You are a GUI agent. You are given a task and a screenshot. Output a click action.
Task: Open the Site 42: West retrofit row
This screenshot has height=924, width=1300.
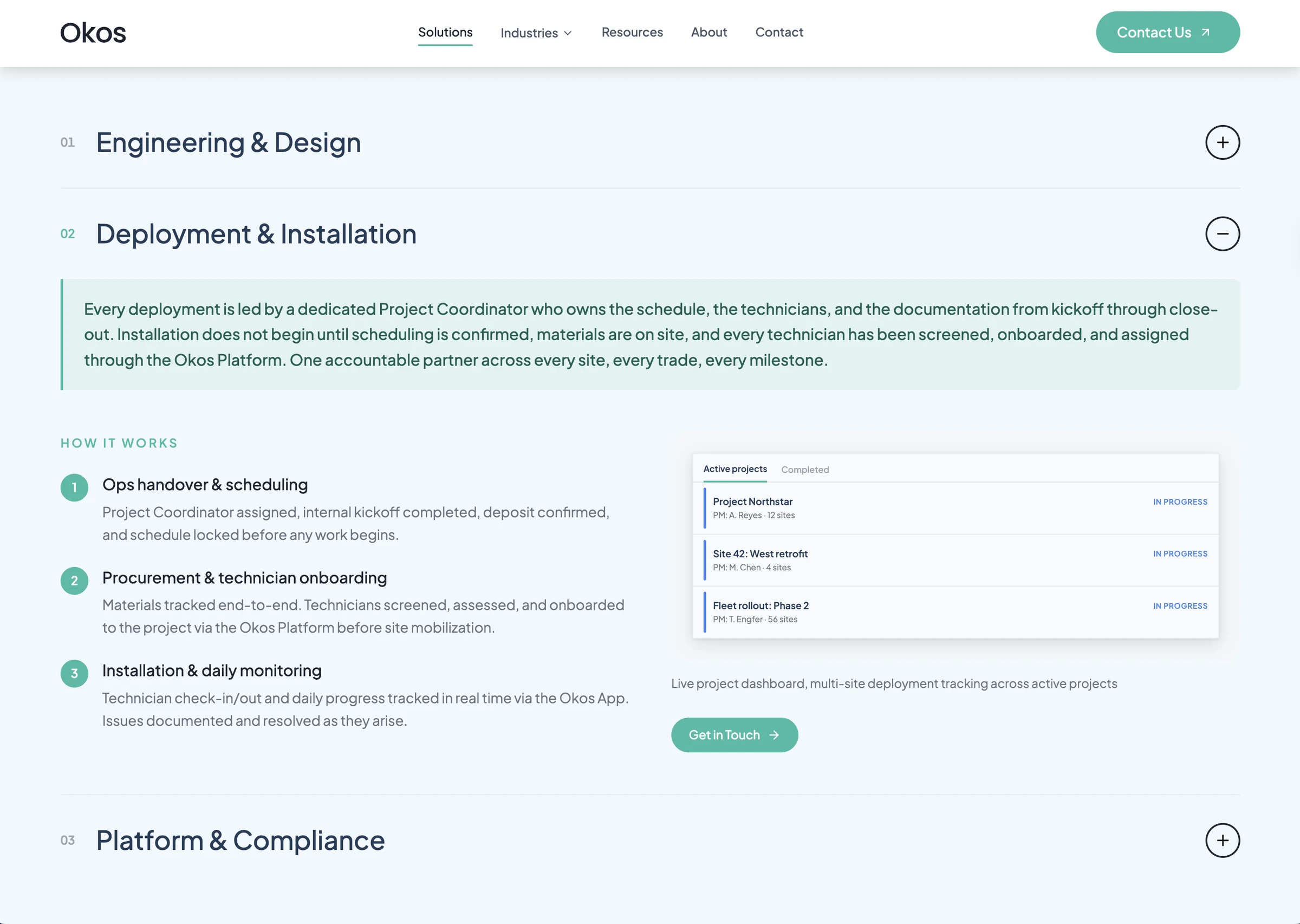click(x=955, y=560)
